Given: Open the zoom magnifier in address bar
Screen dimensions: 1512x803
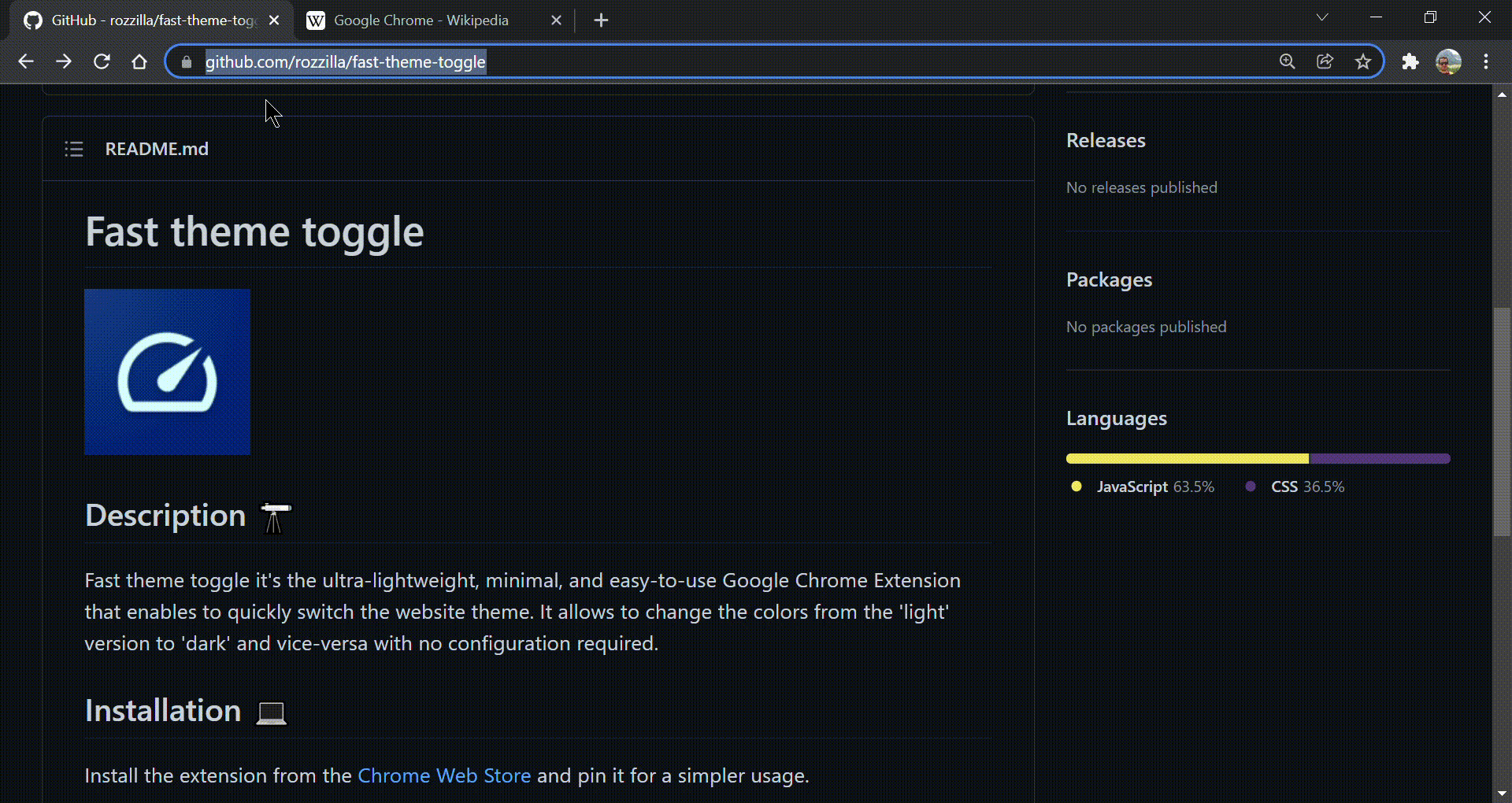Looking at the screenshot, I should pyautogui.click(x=1288, y=61).
